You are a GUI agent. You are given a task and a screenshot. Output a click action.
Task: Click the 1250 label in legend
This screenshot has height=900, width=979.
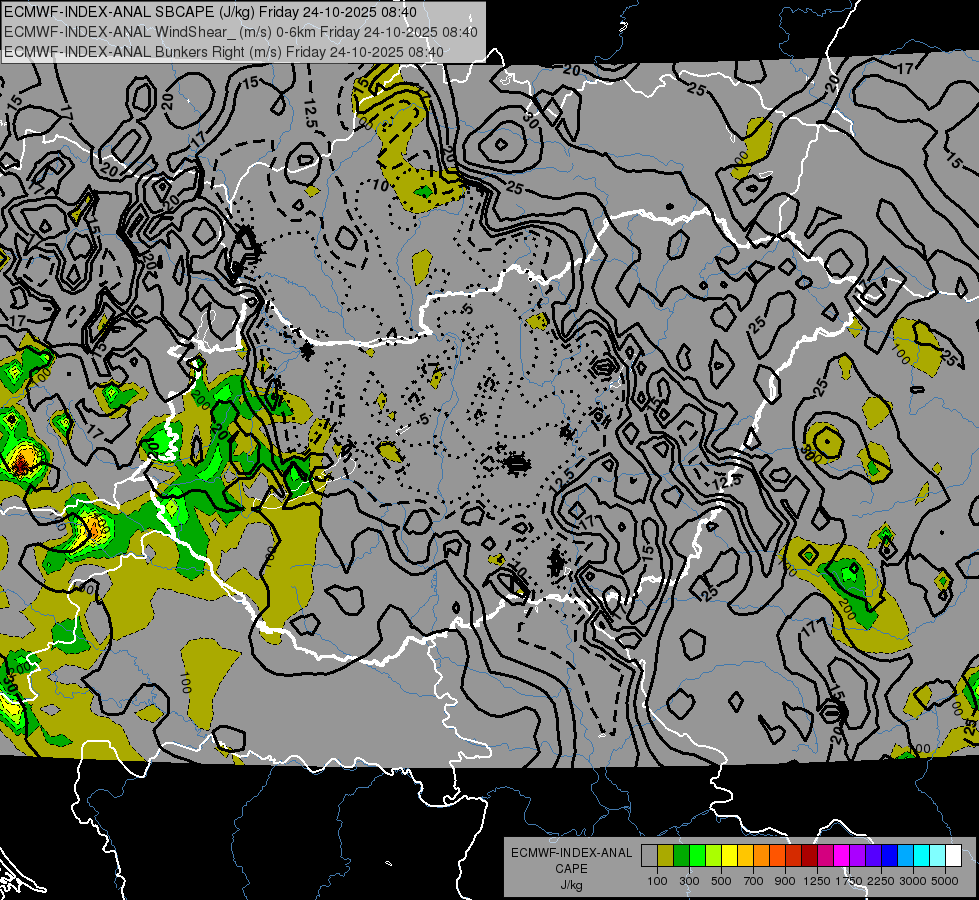coord(817,881)
